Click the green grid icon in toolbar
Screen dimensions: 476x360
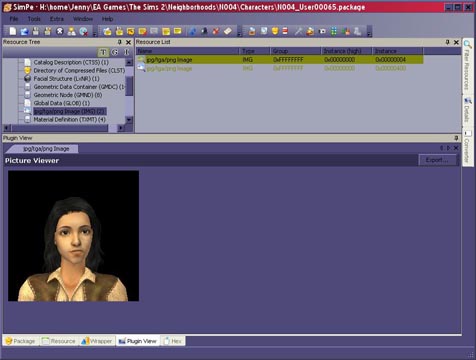click(x=334, y=31)
